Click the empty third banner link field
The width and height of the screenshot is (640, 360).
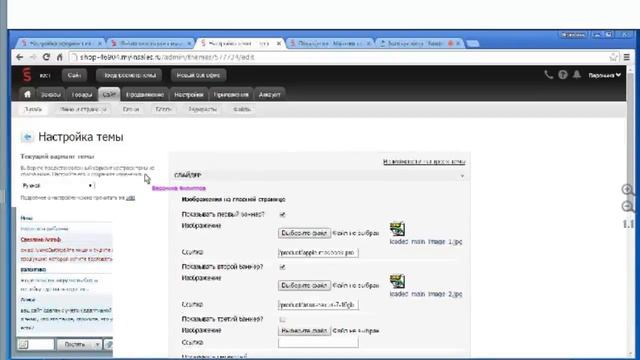[318, 343]
